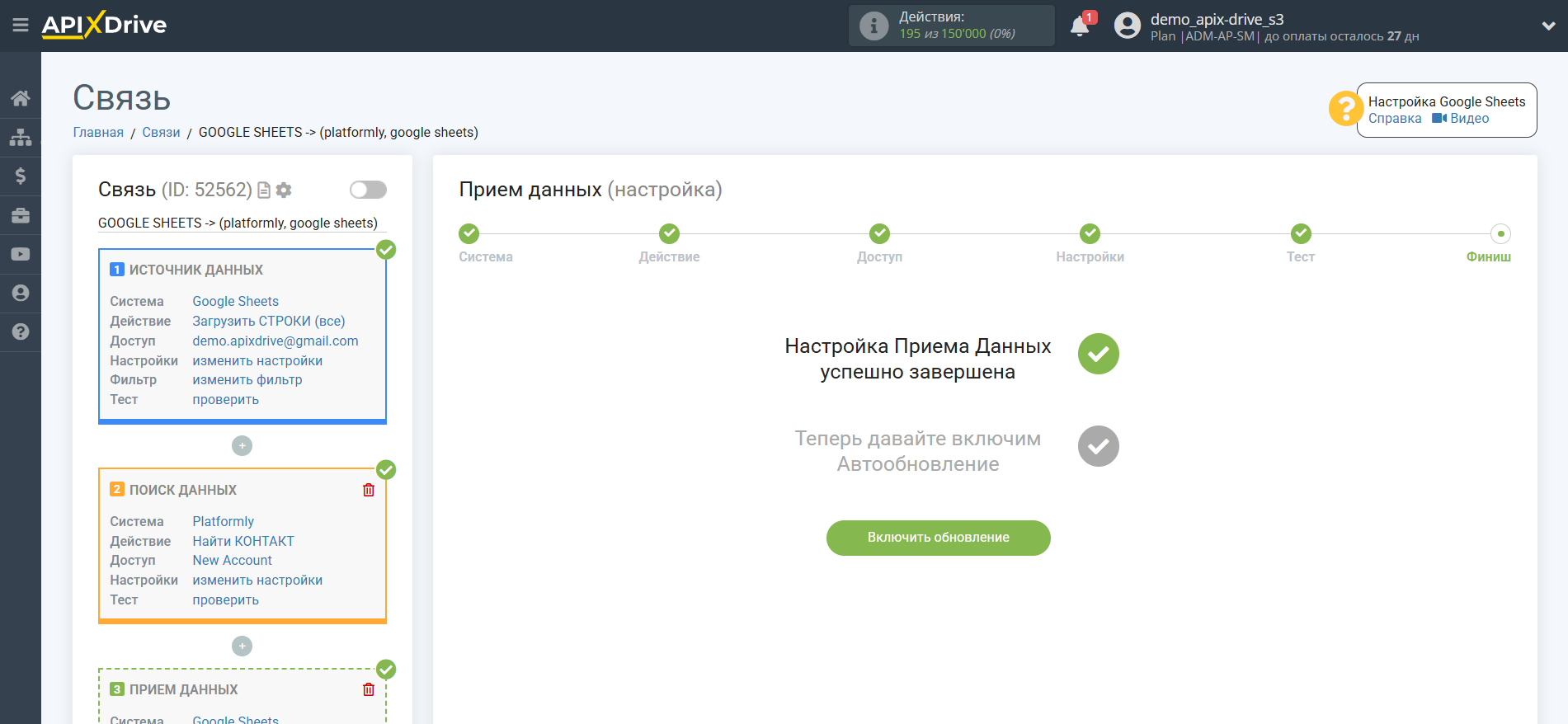1568x724 pixels.
Task: Click изменить фильтр link
Action: coord(247,379)
